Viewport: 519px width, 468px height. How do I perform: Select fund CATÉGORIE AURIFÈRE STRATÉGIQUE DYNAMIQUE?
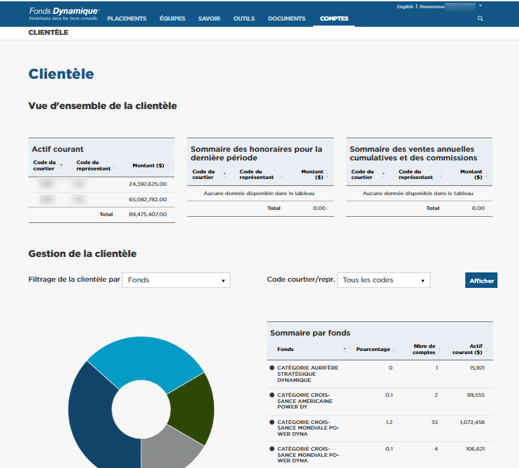coord(308,374)
